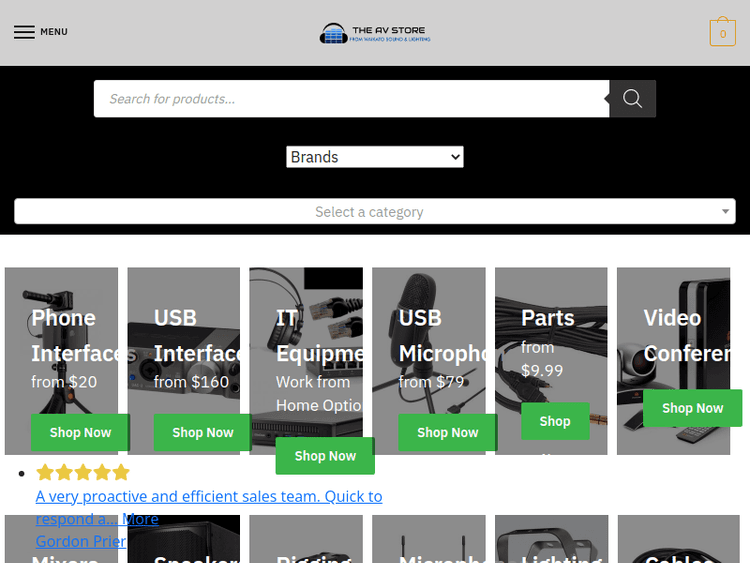Open the shopping cart icon

coord(722,33)
